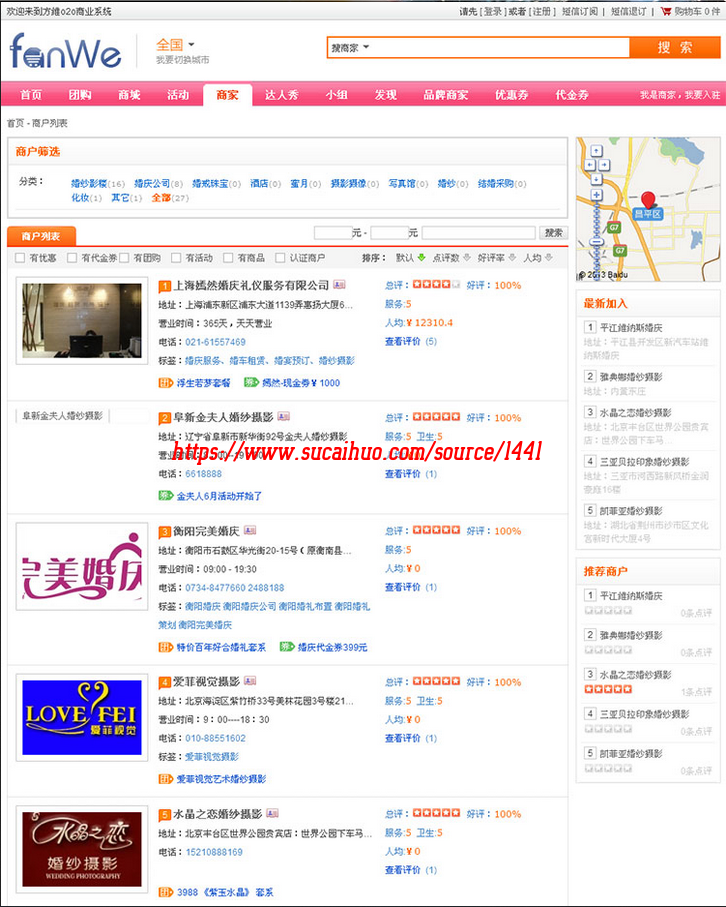Click the map zoom-in plus button
Viewport: 726px width, 907px height.
pos(595,197)
